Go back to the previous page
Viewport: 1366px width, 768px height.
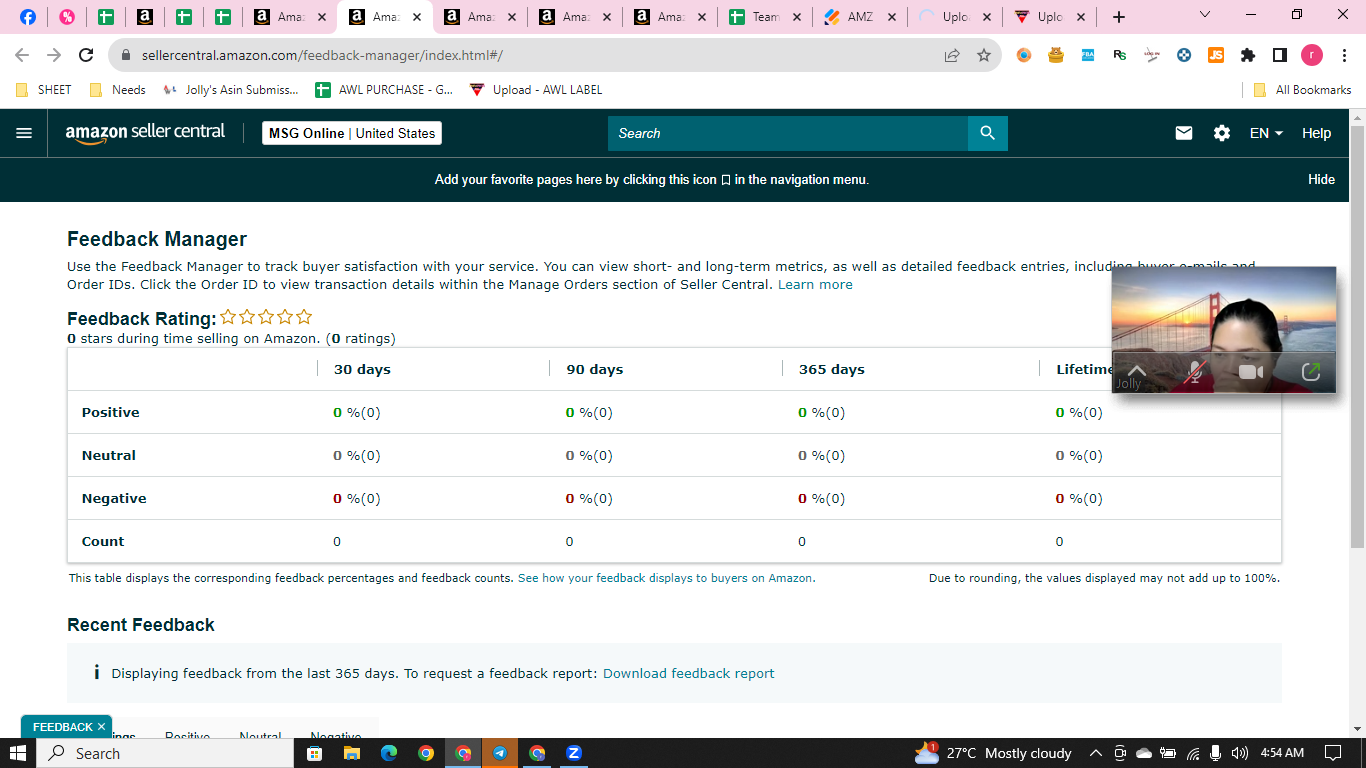point(22,55)
